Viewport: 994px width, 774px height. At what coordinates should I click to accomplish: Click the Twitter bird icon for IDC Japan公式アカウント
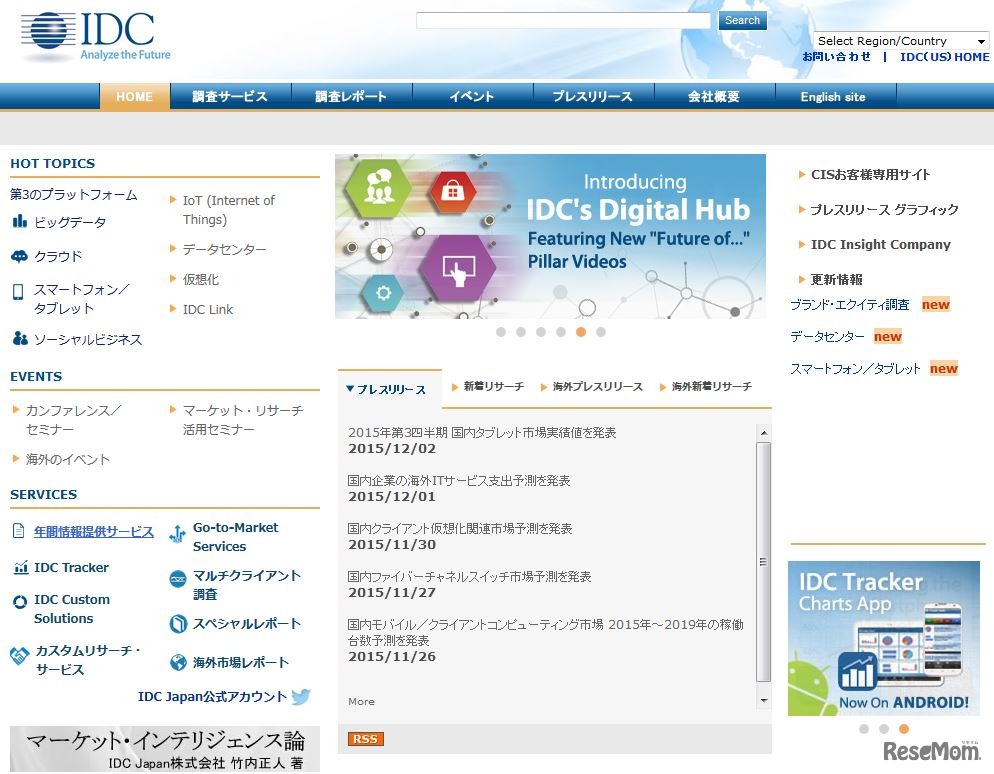click(301, 697)
